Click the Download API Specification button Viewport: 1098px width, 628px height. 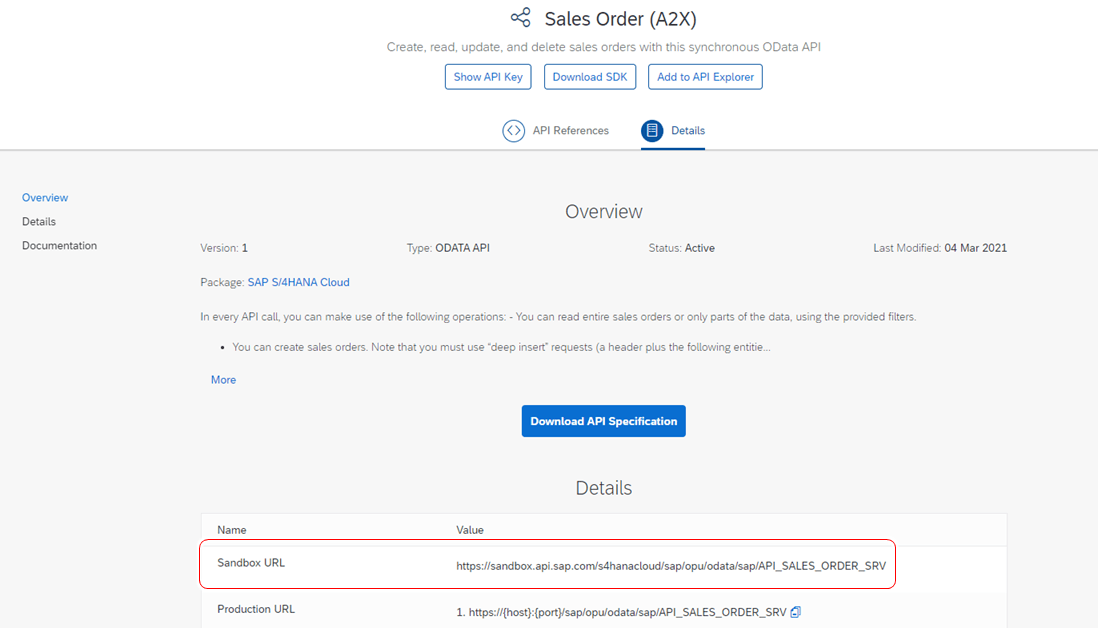(x=603, y=421)
